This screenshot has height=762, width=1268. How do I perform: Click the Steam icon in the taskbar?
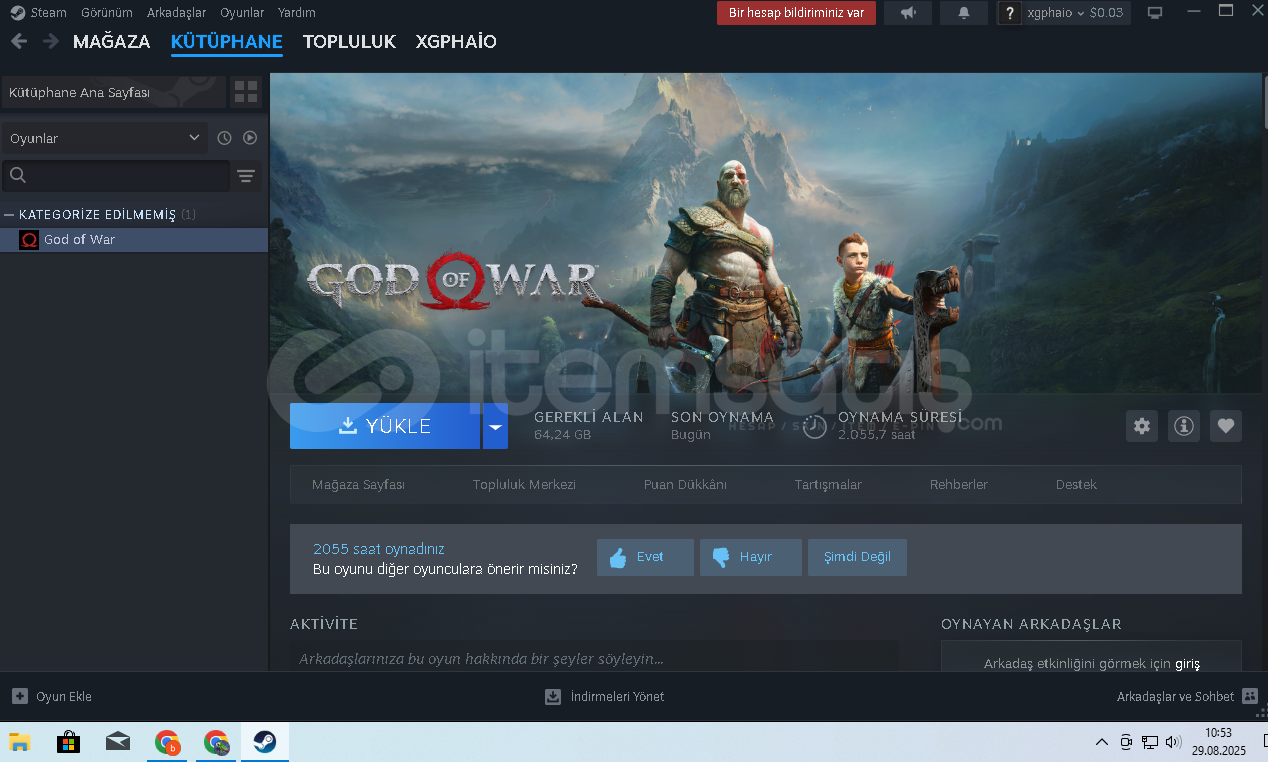point(264,742)
